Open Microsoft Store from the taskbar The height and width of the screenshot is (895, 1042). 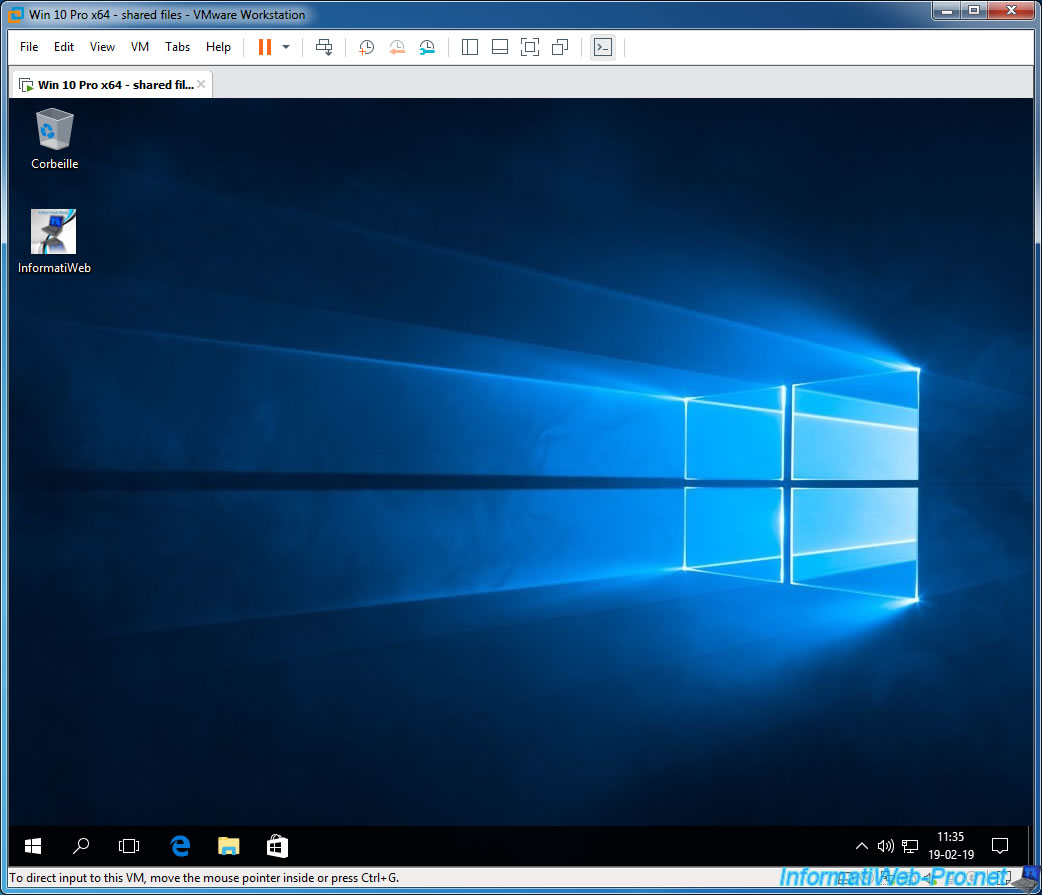click(277, 846)
